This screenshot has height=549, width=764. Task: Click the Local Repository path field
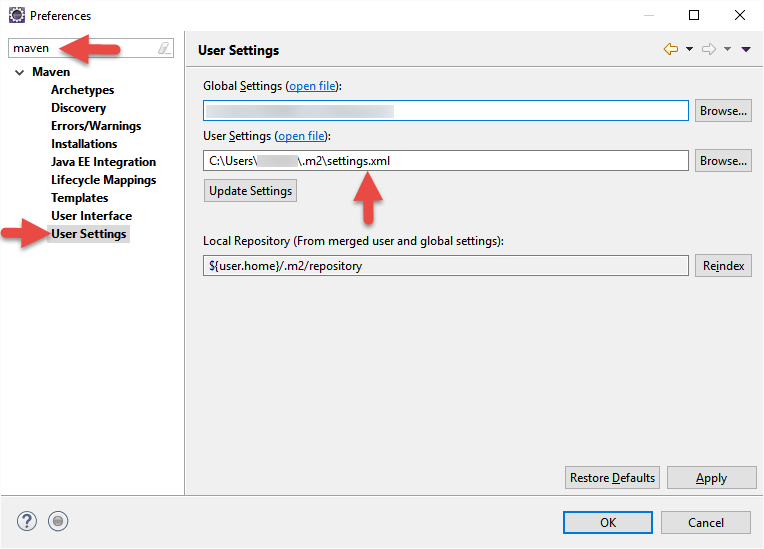(445, 265)
